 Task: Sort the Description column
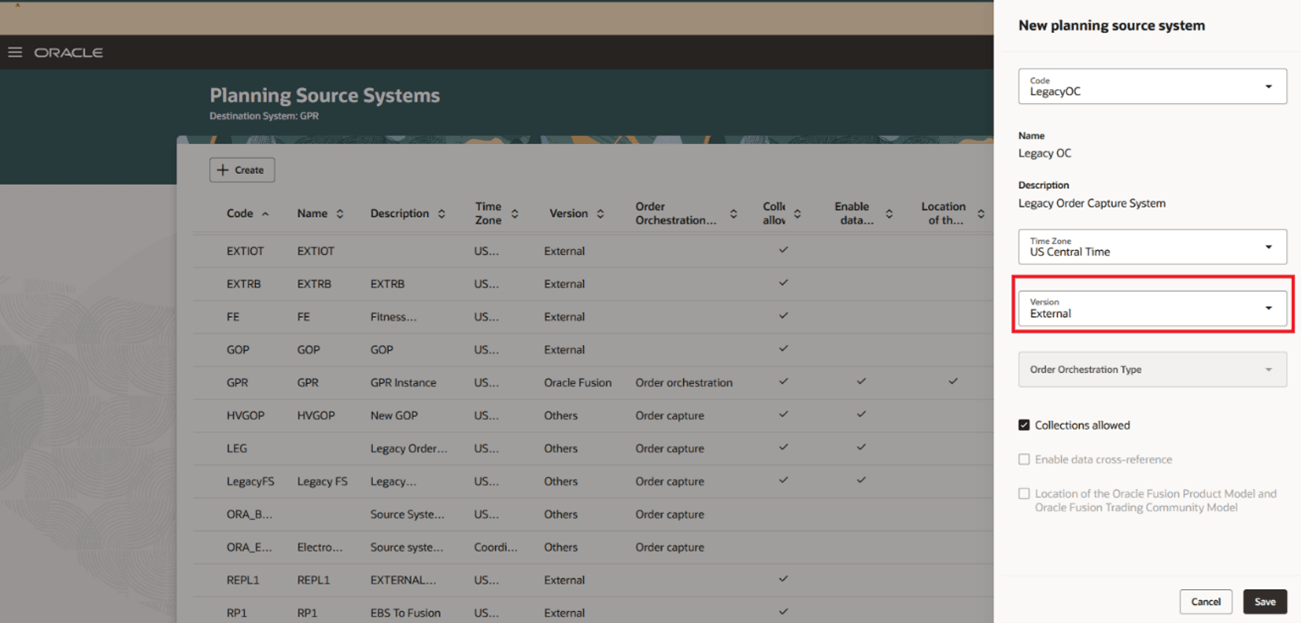pos(440,213)
